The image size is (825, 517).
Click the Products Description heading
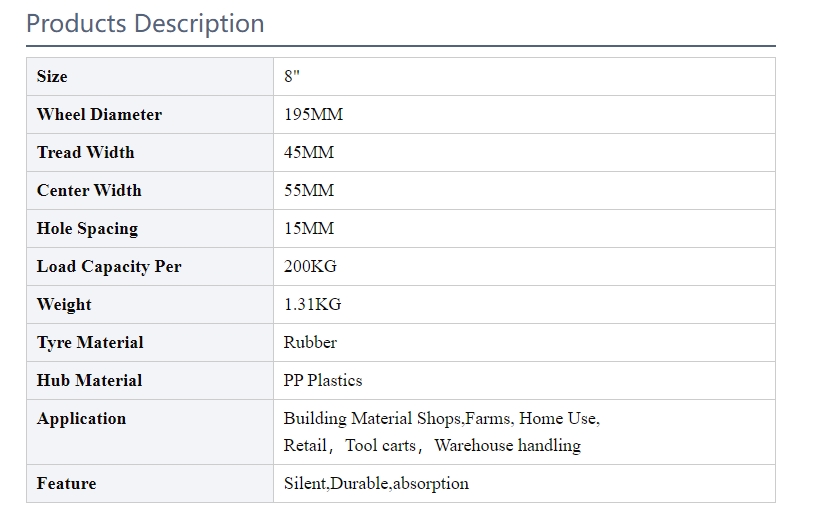pyautogui.click(x=145, y=24)
